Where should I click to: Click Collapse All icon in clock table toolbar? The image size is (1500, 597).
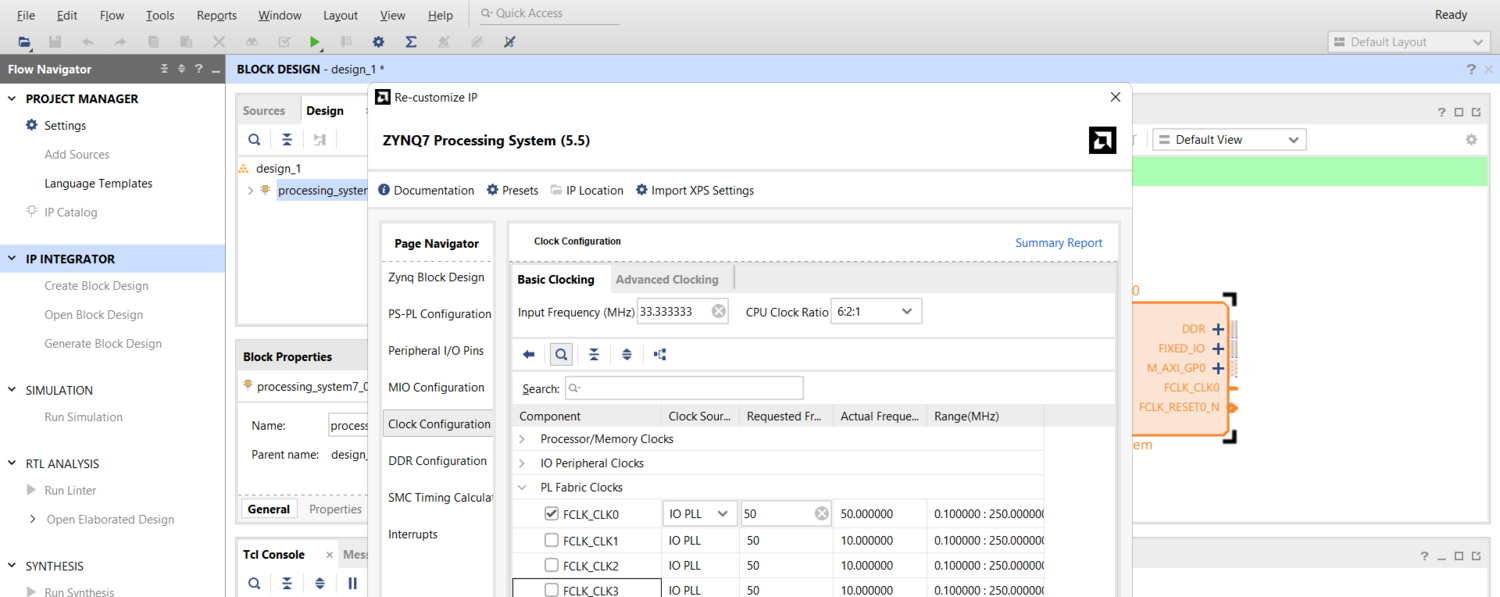pos(594,354)
